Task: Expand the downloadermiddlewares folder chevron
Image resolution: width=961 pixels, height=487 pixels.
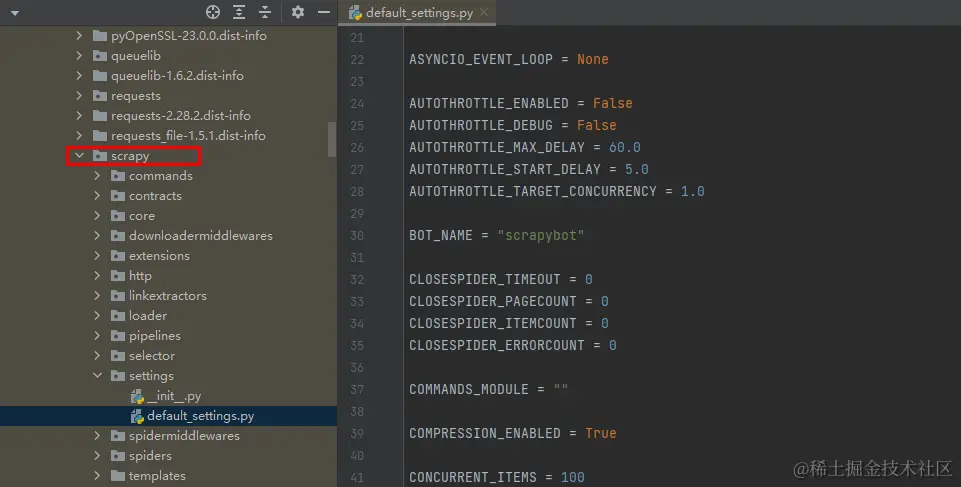Action: point(97,235)
